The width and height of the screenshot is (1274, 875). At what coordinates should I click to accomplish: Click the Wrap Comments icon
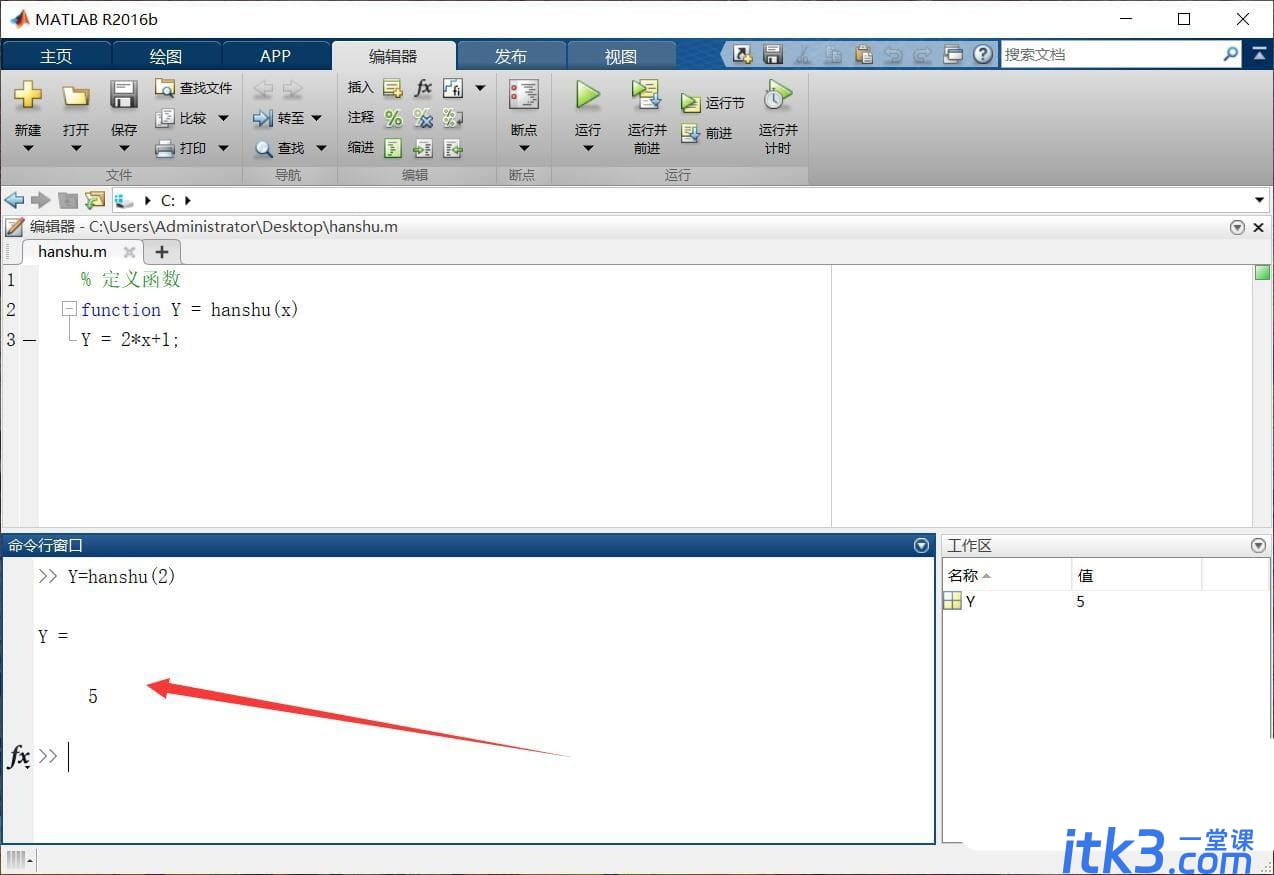coord(453,118)
